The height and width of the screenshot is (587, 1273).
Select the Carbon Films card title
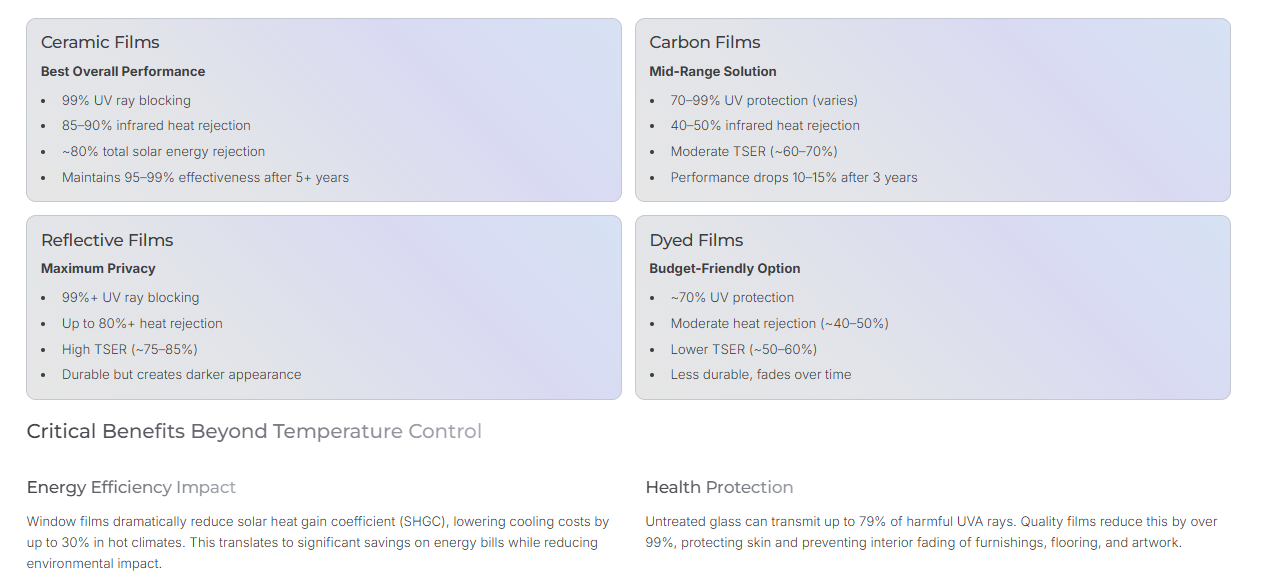(704, 42)
